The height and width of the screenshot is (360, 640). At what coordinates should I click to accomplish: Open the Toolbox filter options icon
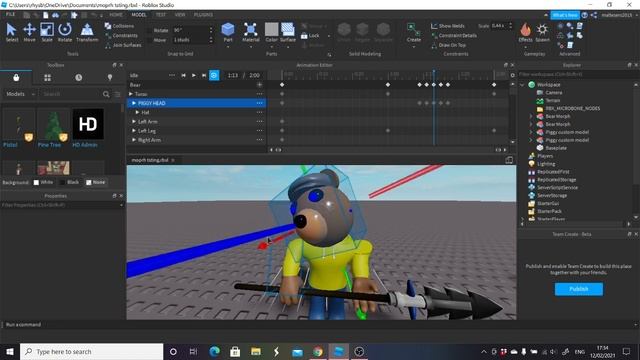[118, 94]
